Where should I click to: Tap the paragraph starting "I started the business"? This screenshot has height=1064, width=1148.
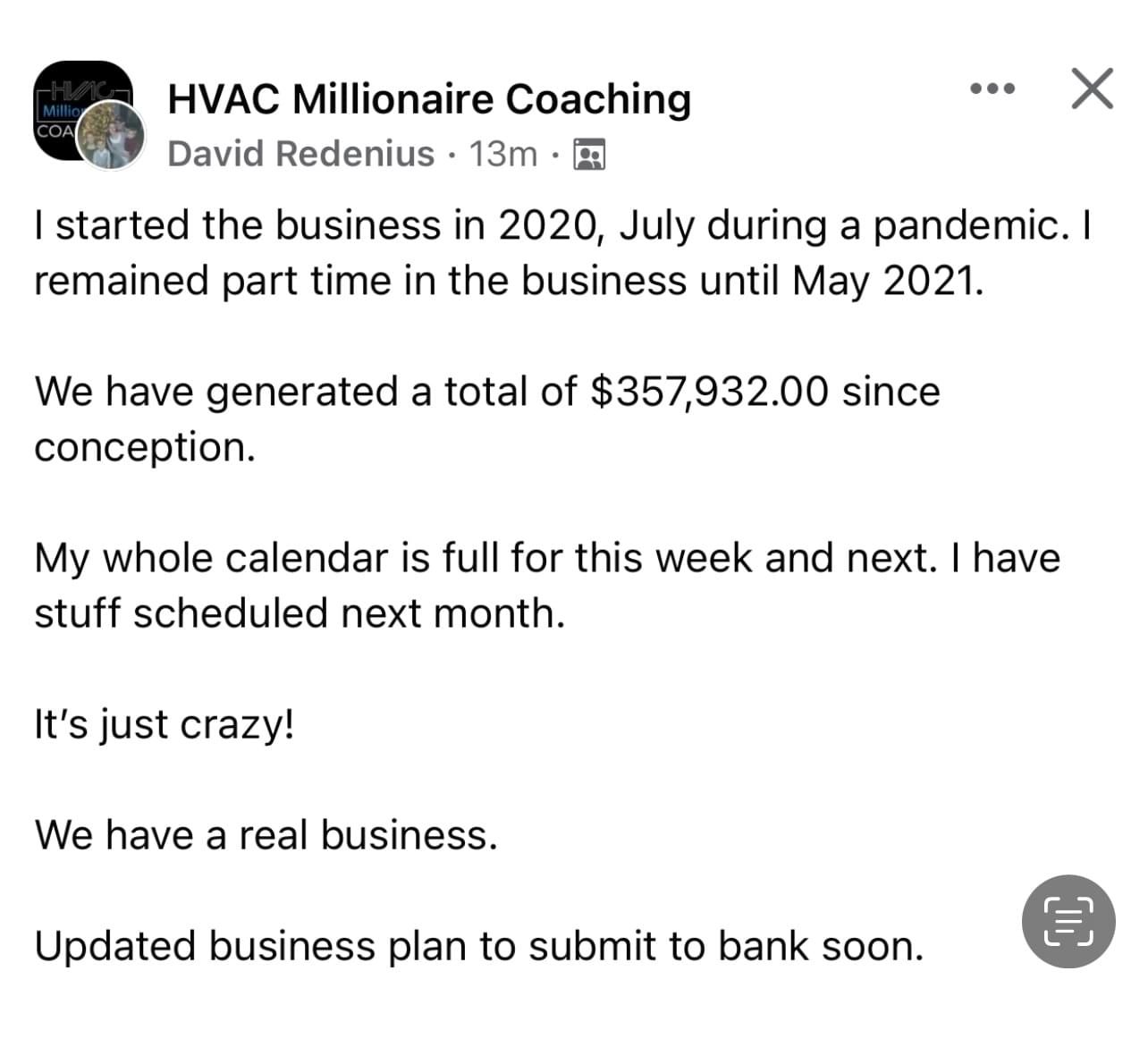point(562,253)
